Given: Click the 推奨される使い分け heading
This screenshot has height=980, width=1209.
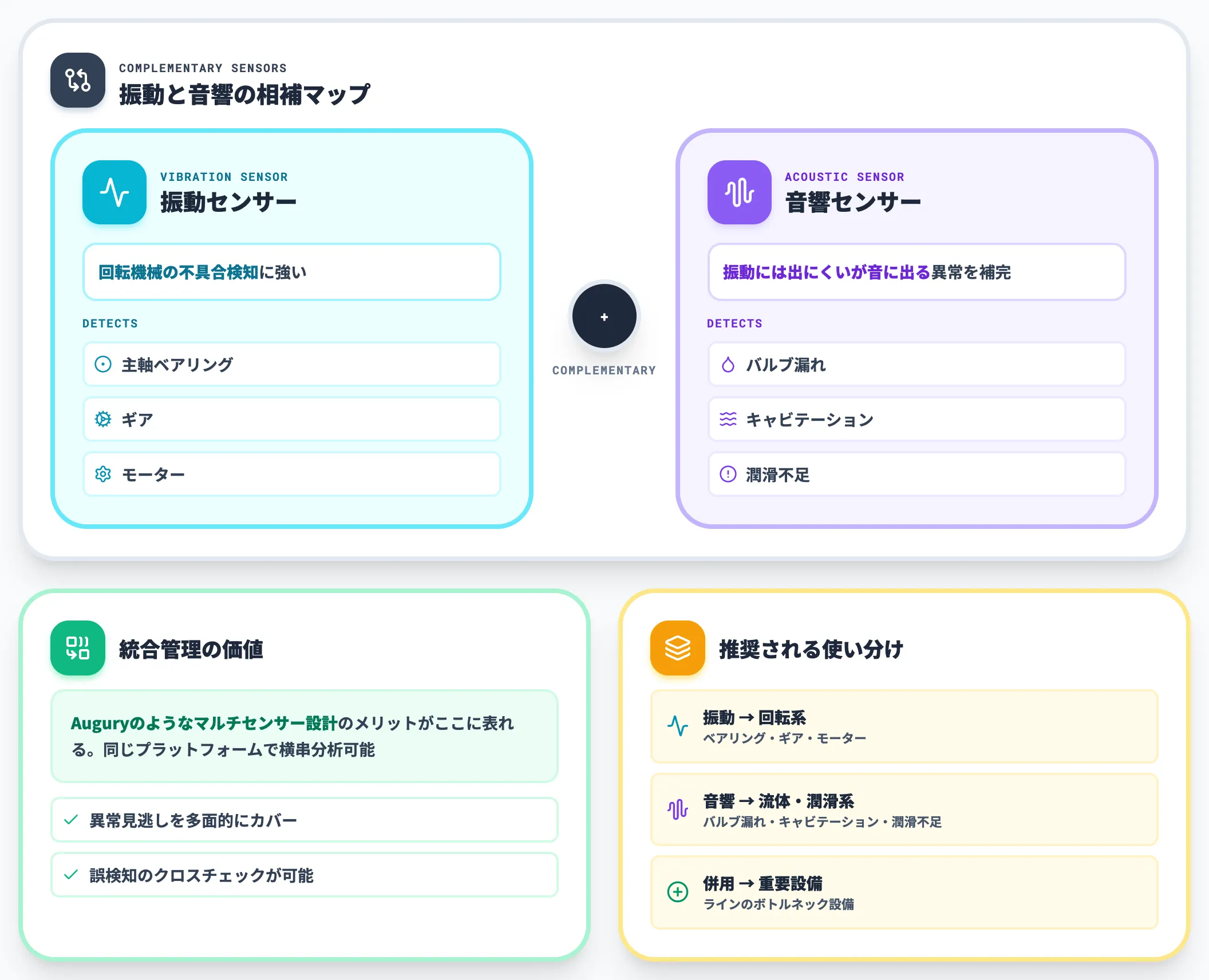Looking at the screenshot, I should click(811, 649).
